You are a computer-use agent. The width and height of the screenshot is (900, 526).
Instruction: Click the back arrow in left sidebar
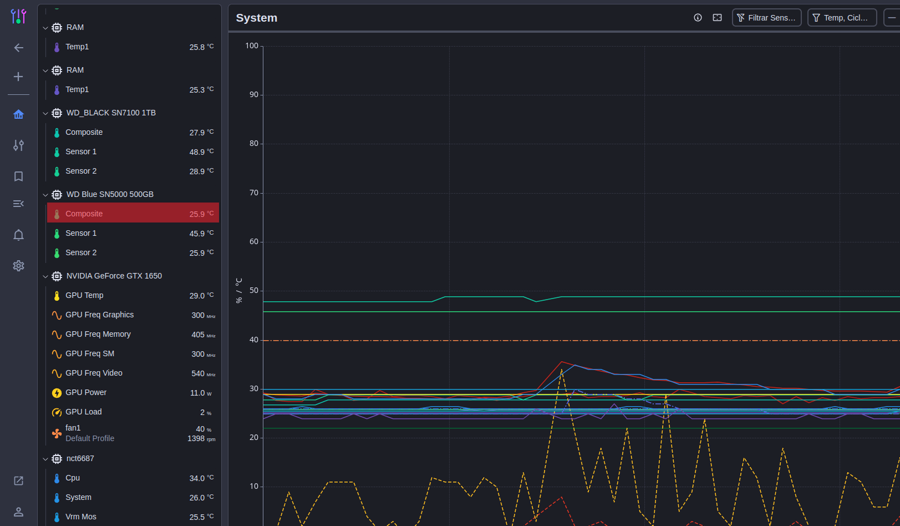point(18,48)
